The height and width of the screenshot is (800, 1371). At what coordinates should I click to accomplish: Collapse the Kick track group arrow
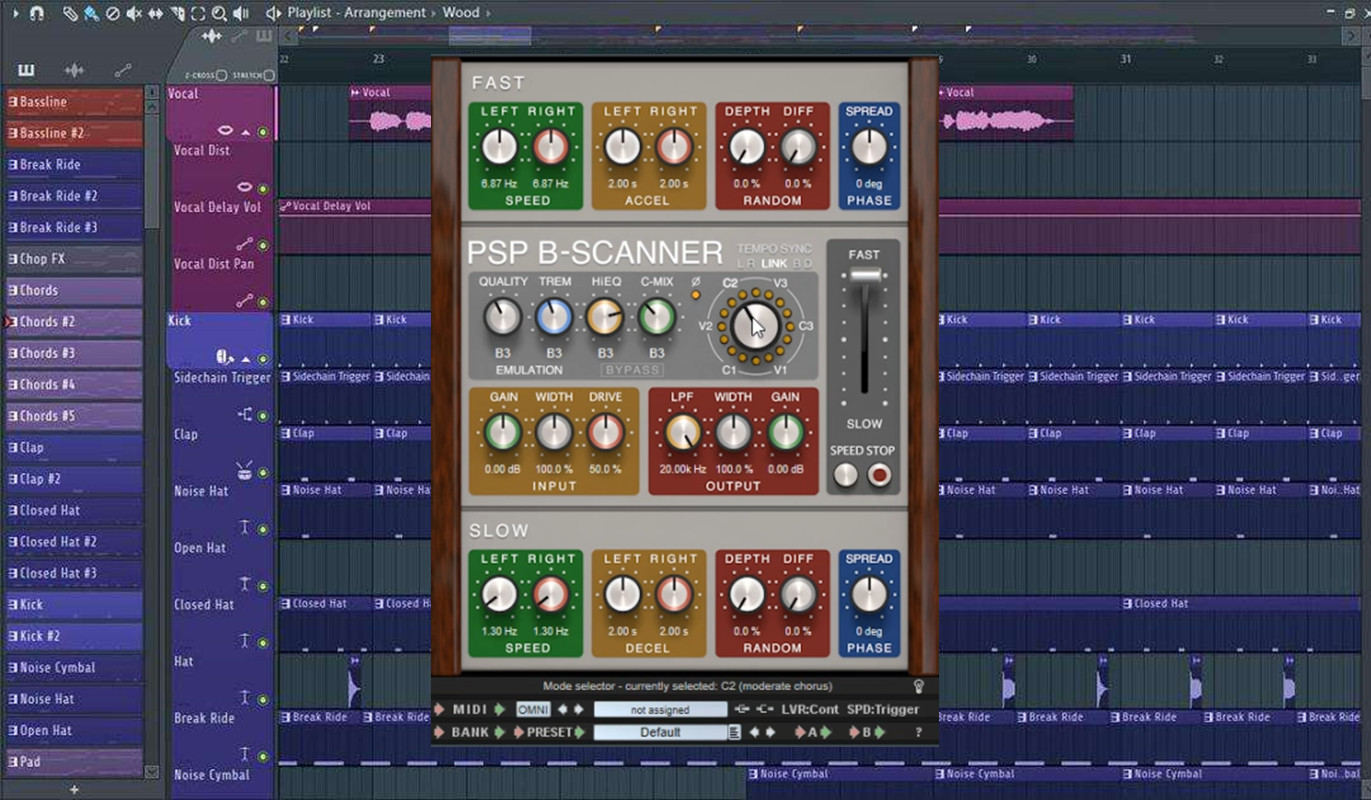point(246,359)
